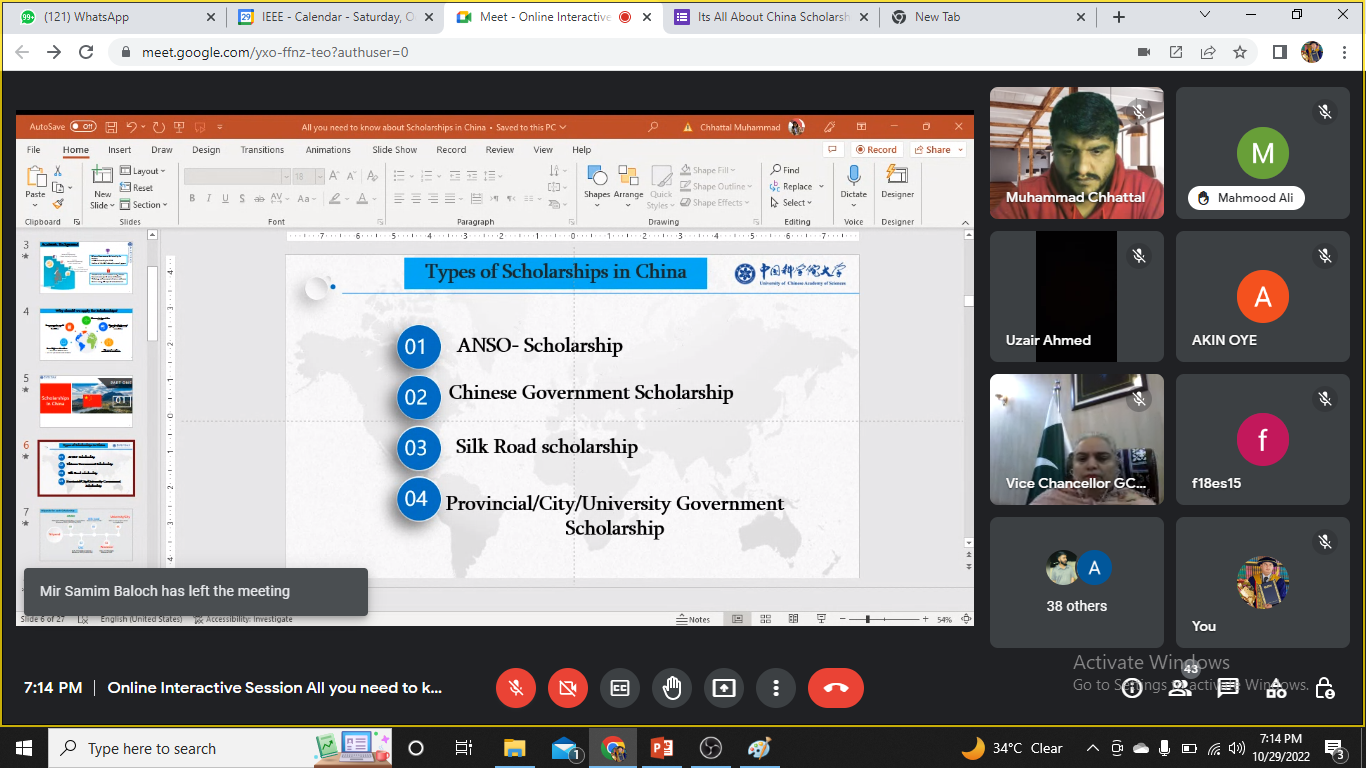1366x768 pixels.
Task: Show hidden icons in the system tray
Action: (1092, 748)
